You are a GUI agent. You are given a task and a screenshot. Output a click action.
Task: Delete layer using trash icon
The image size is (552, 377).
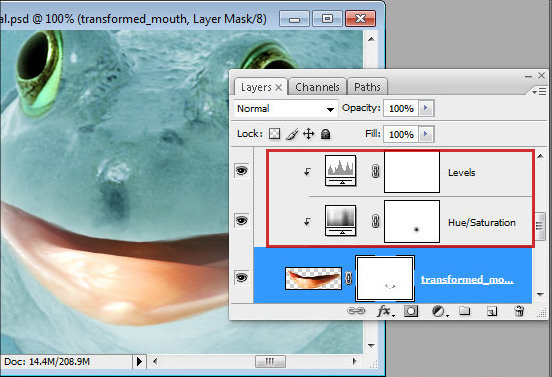(x=519, y=311)
